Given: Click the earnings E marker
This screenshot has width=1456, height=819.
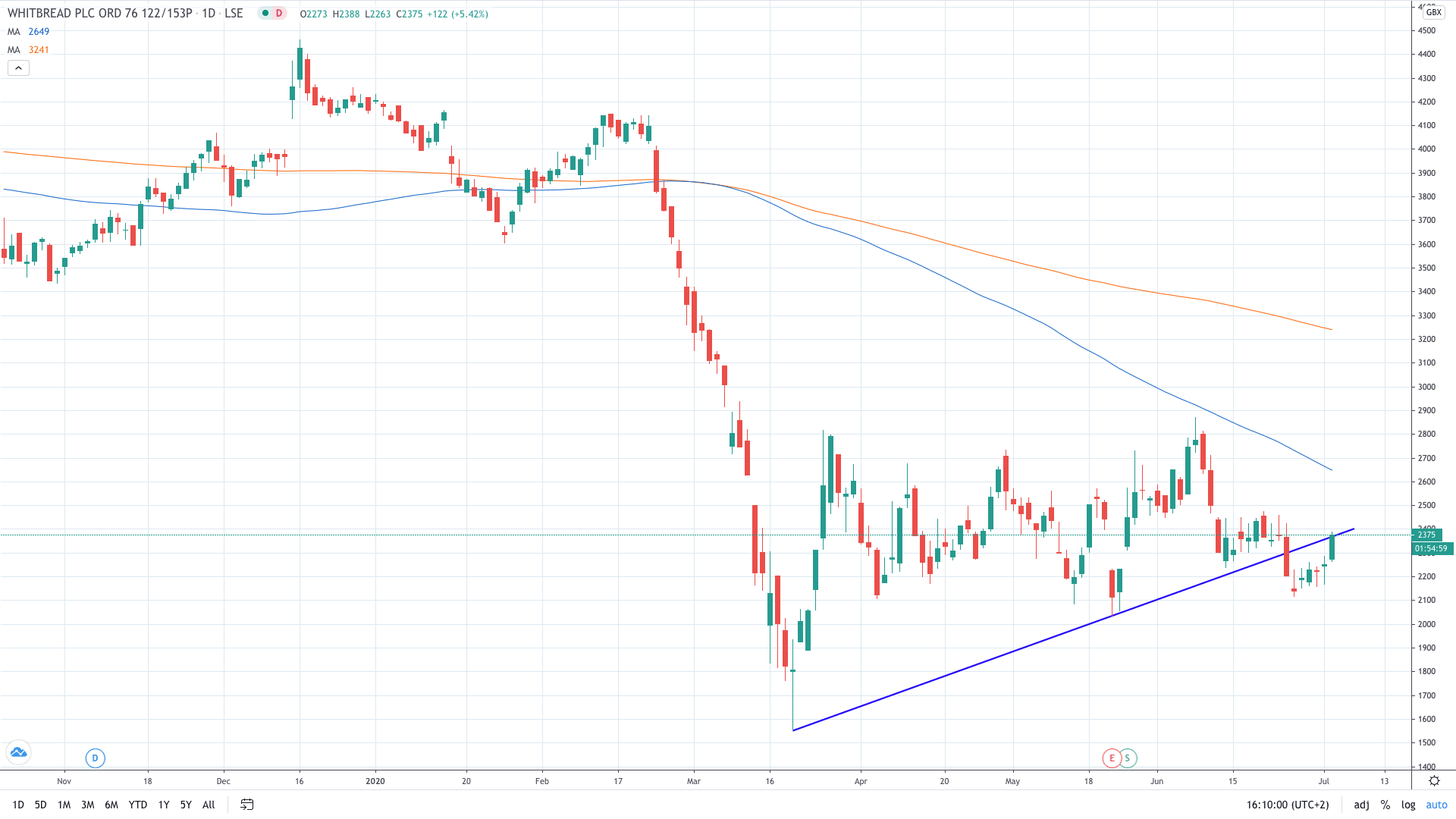Looking at the screenshot, I should tap(1112, 758).
